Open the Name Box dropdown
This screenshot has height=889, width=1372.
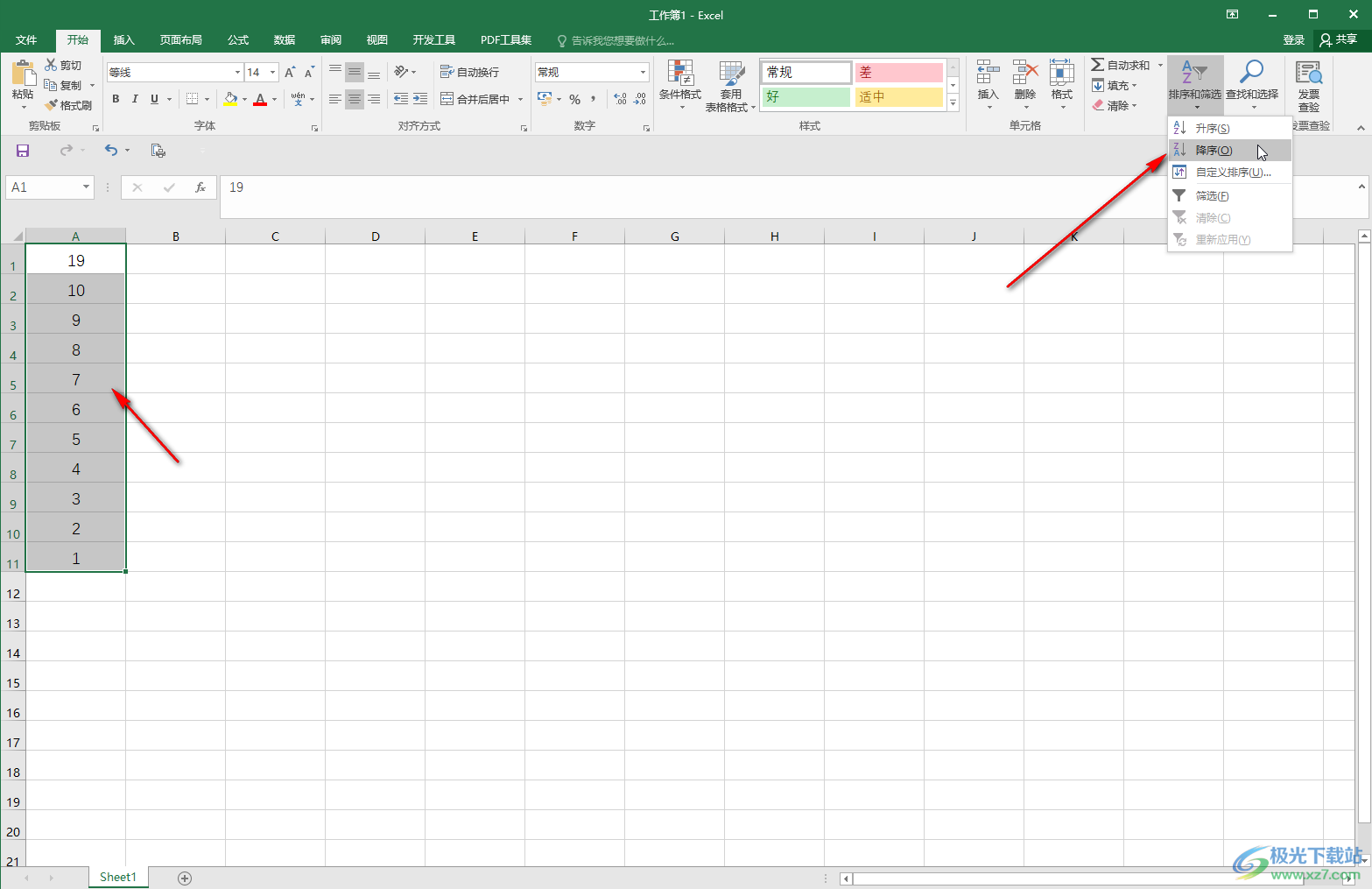pos(86,187)
